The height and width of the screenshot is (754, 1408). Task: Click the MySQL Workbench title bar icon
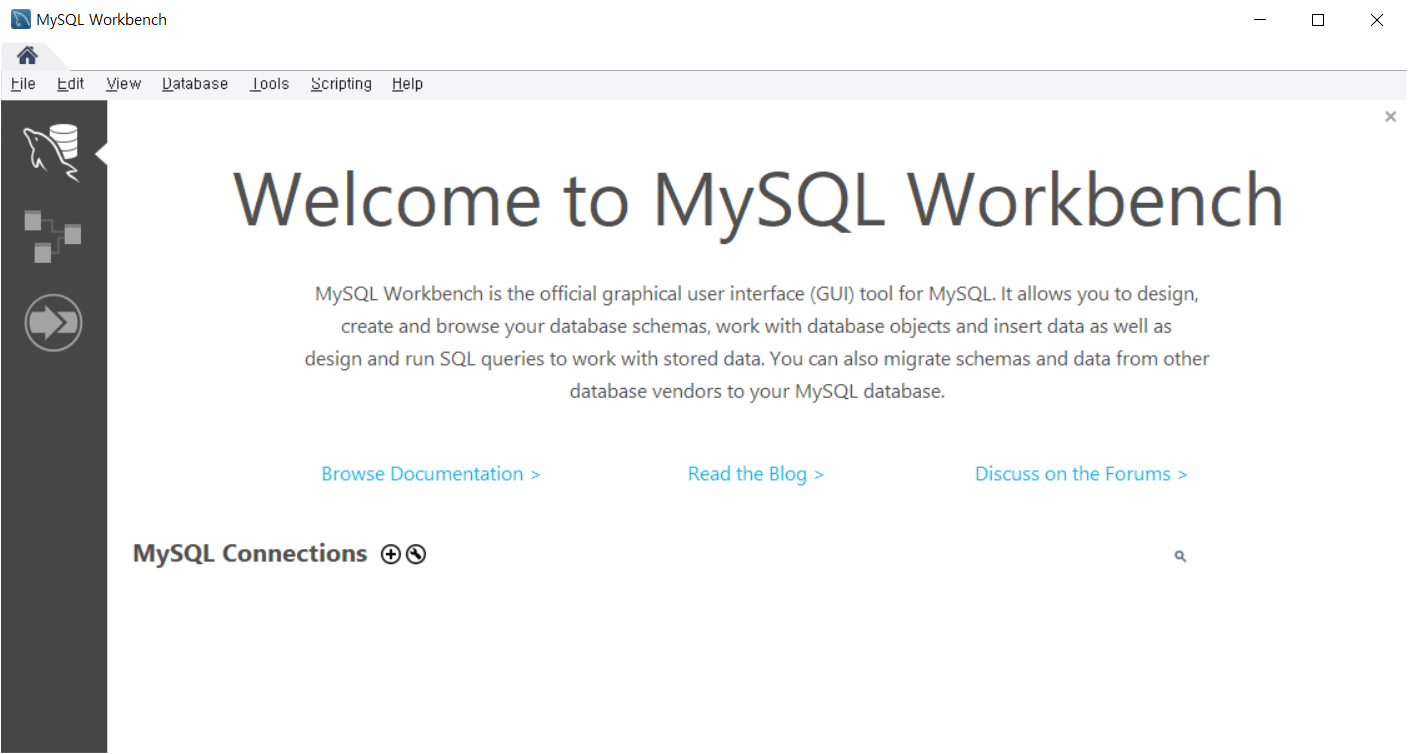20,20
